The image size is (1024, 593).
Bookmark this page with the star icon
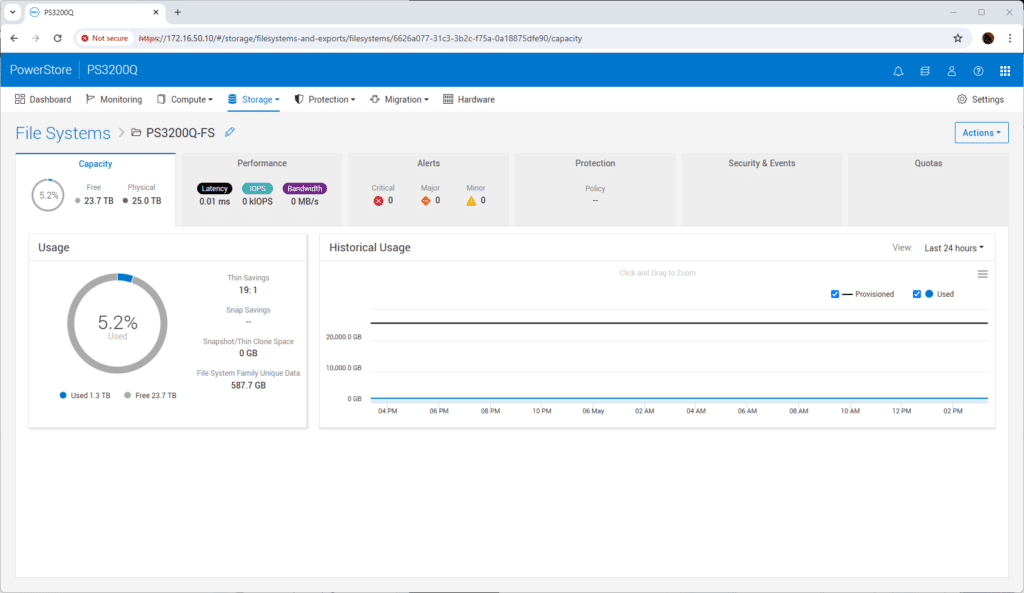click(958, 39)
